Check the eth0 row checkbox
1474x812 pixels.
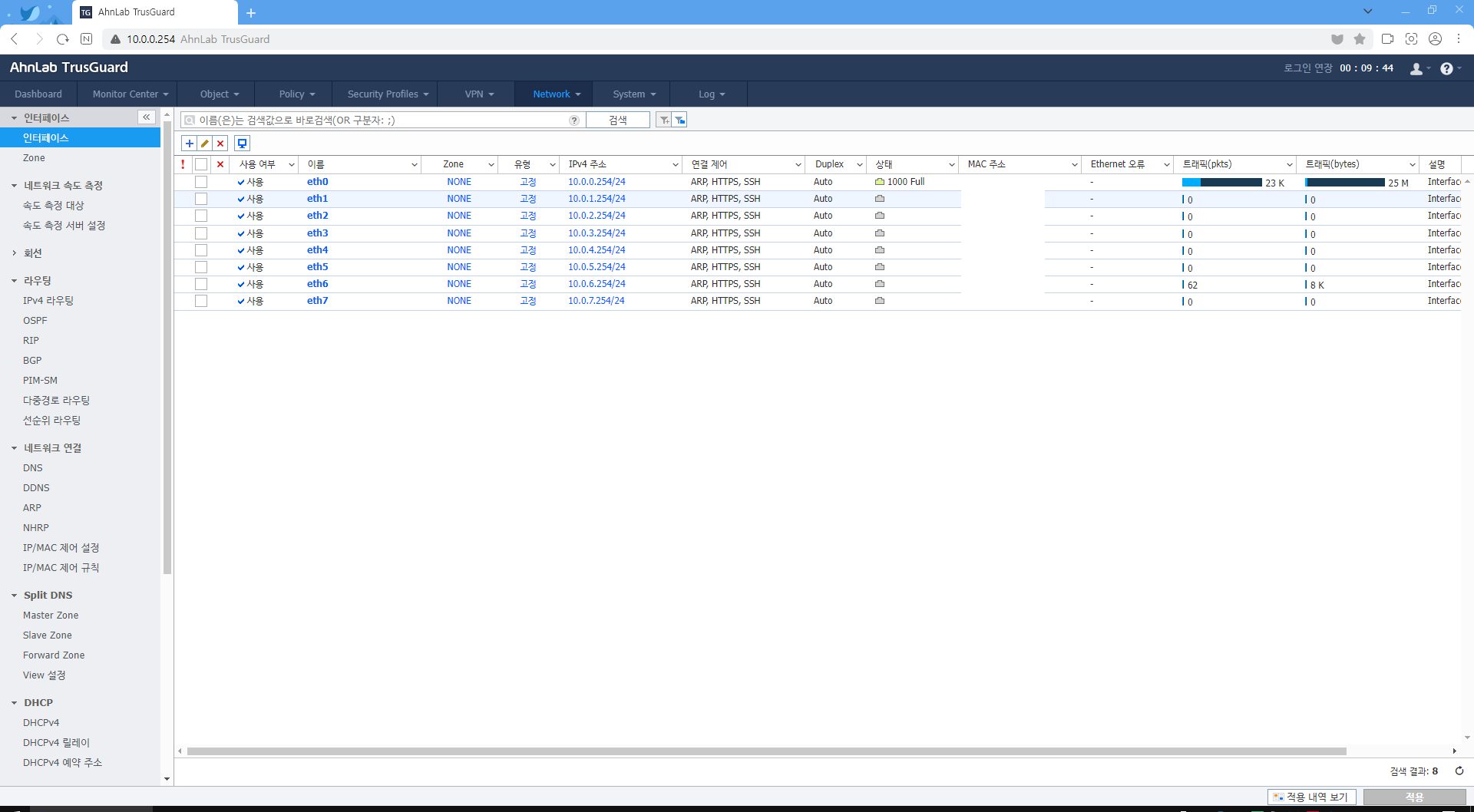click(x=201, y=182)
